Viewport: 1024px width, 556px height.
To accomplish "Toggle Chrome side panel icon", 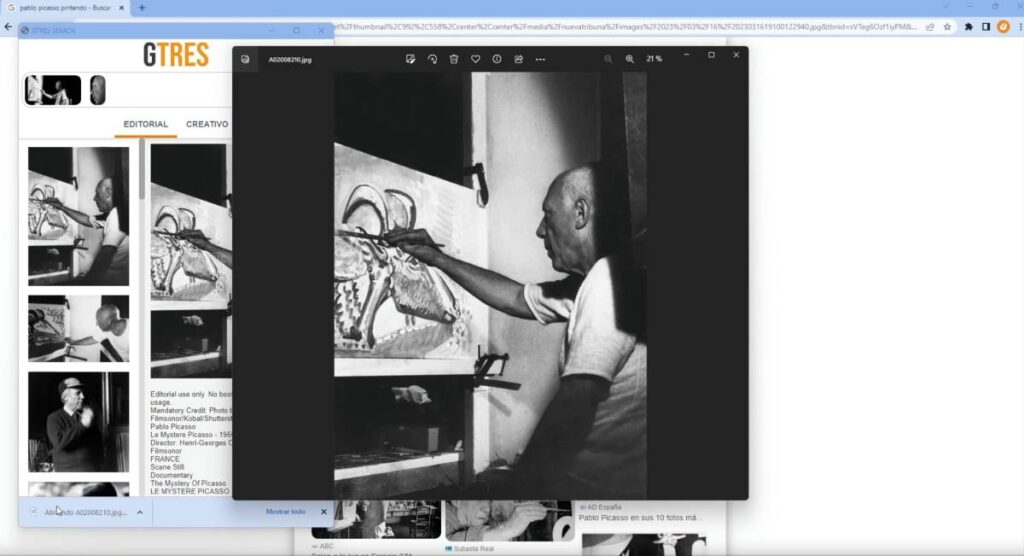I will pyautogui.click(x=986, y=27).
